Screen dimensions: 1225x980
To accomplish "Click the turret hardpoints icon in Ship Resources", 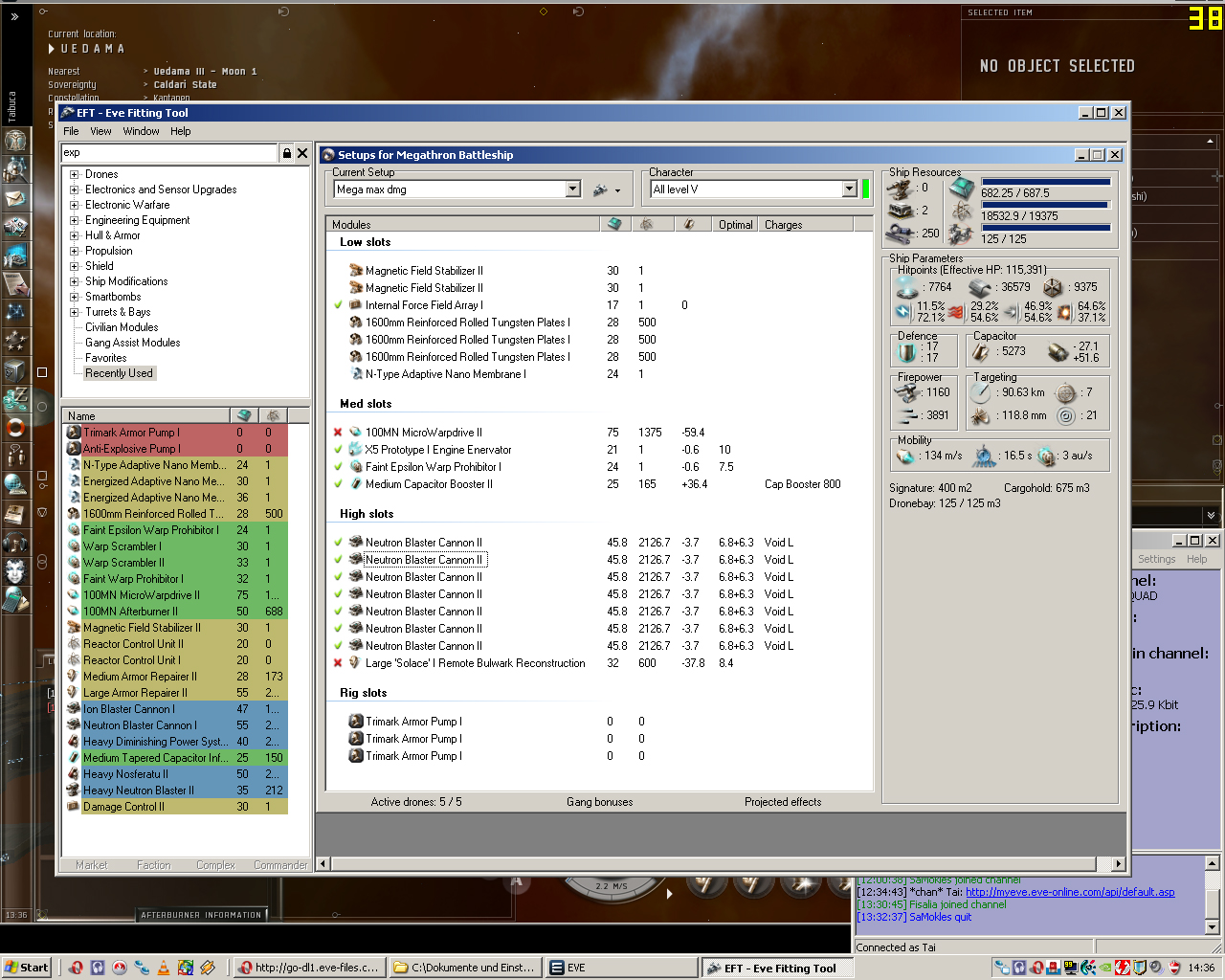I will [x=900, y=189].
